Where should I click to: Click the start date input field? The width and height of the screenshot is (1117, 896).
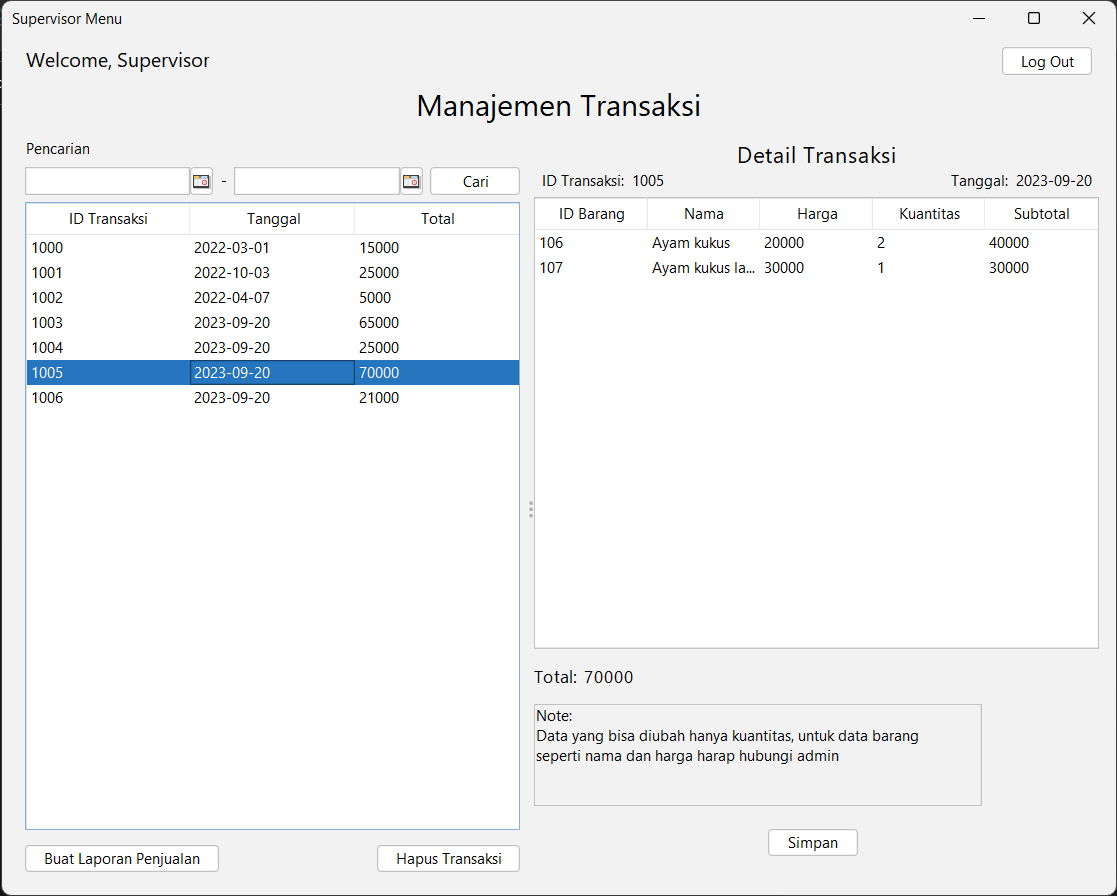point(108,181)
